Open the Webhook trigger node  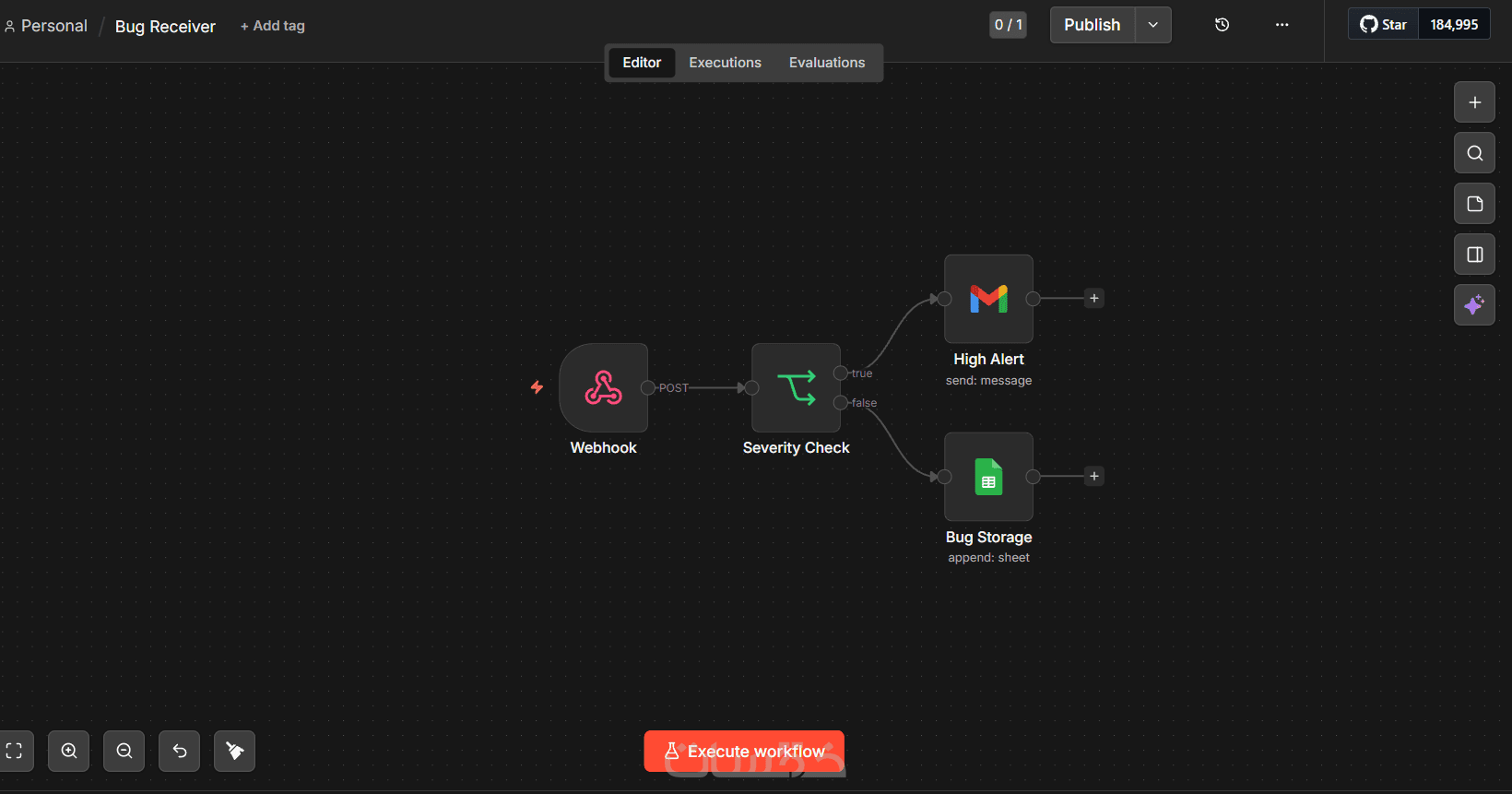(604, 388)
